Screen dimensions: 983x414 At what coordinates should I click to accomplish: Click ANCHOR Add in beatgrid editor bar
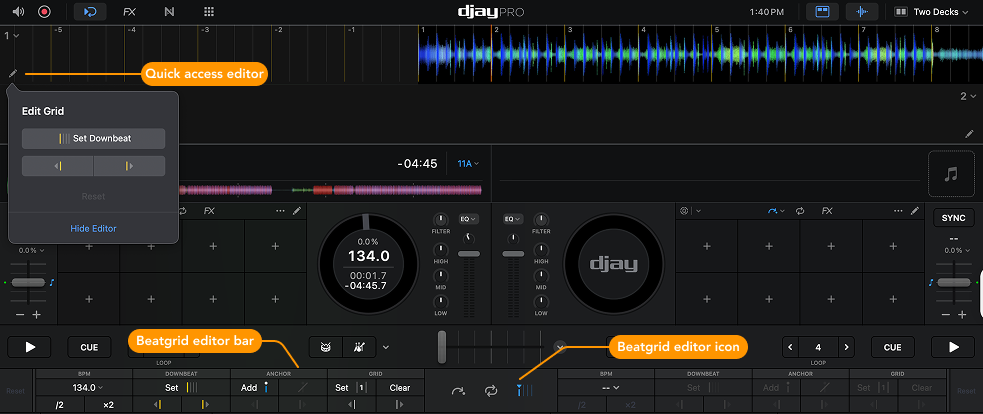pyautogui.click(x=255, y=388)
